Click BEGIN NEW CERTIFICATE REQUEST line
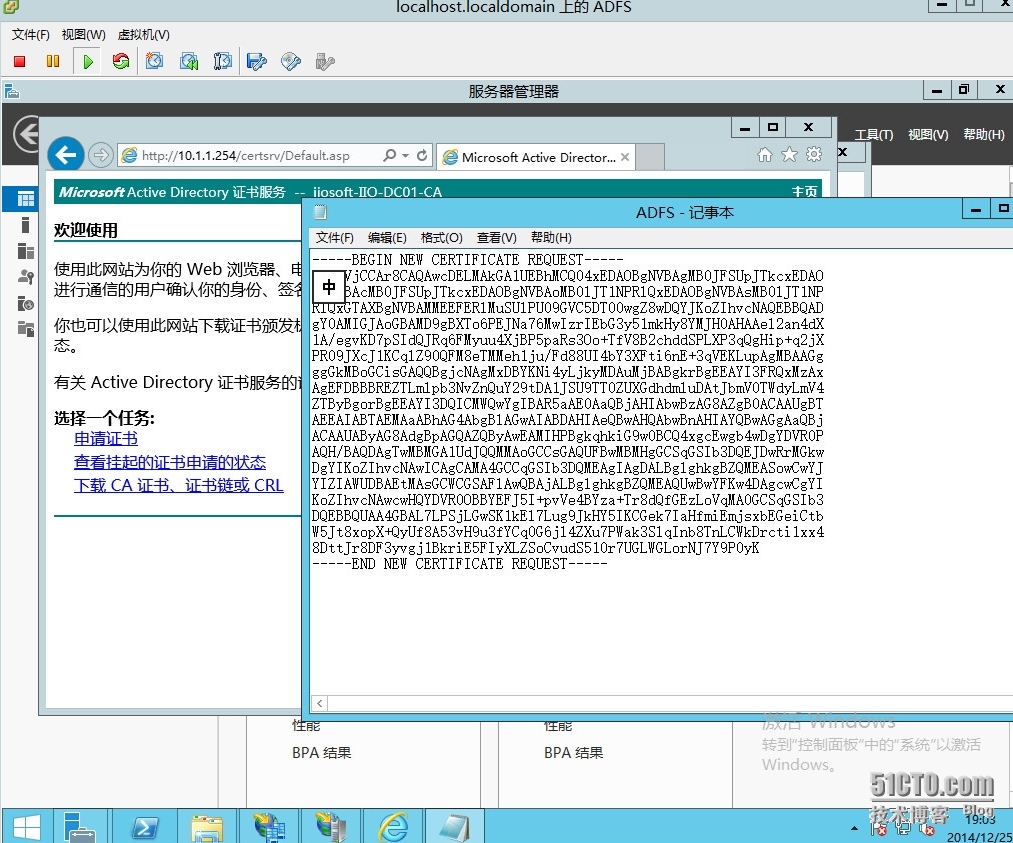 click(x=467, y=260)
